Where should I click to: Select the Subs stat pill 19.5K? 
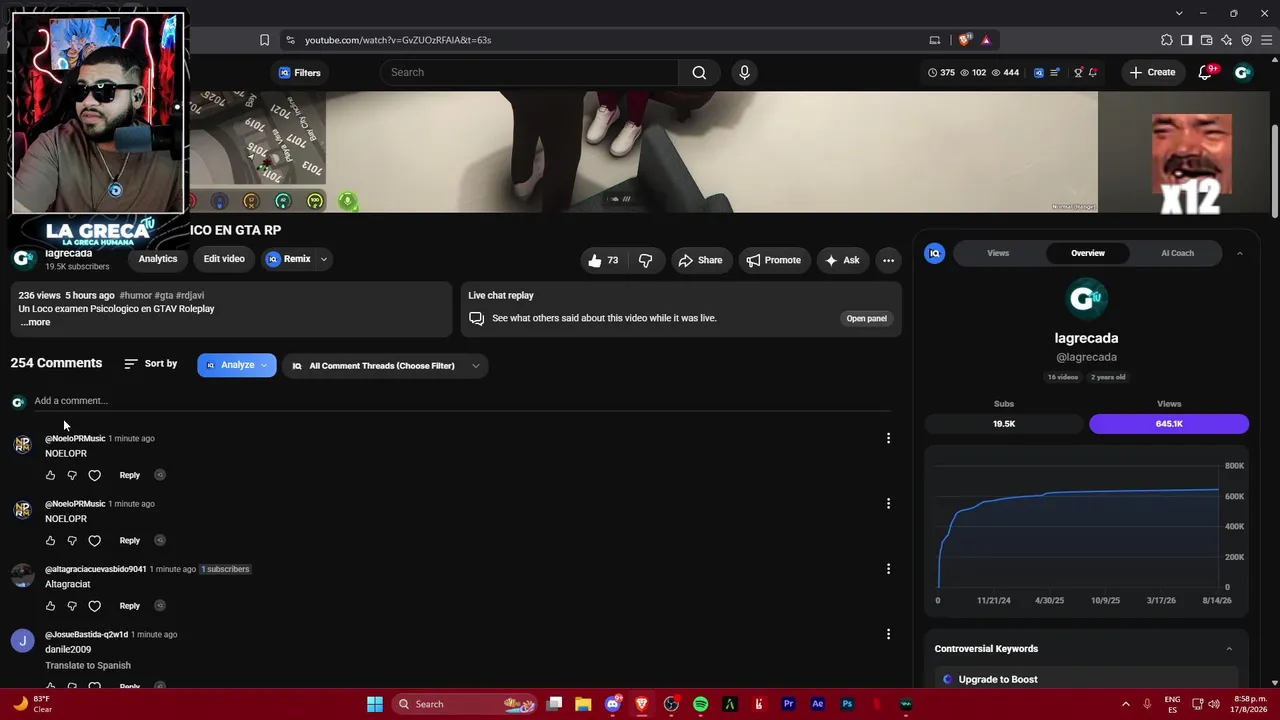tap(1004, 424)
